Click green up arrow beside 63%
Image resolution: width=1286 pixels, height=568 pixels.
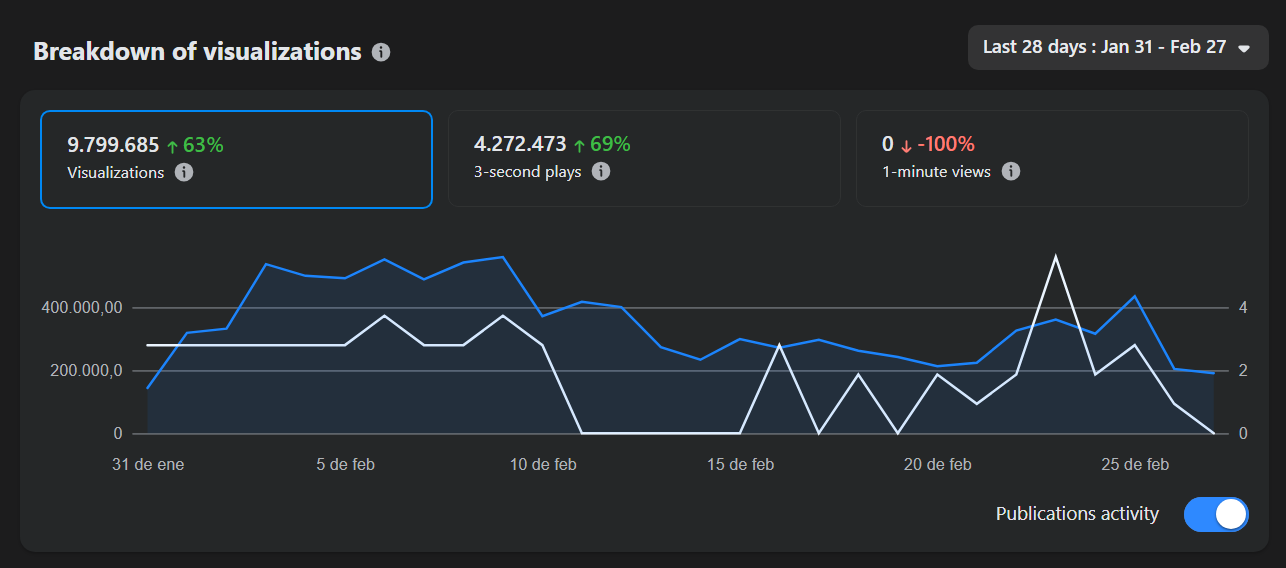click(172, 146)
